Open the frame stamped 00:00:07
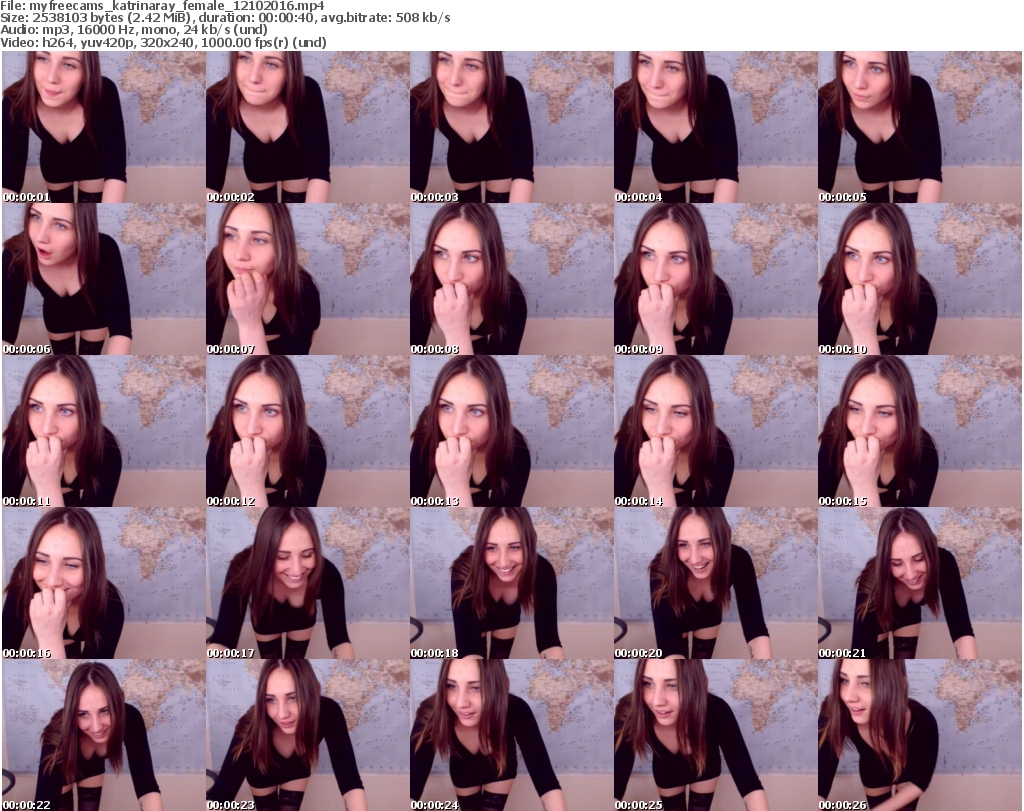This screenshot has height=811, width=1024. [308, 279]
